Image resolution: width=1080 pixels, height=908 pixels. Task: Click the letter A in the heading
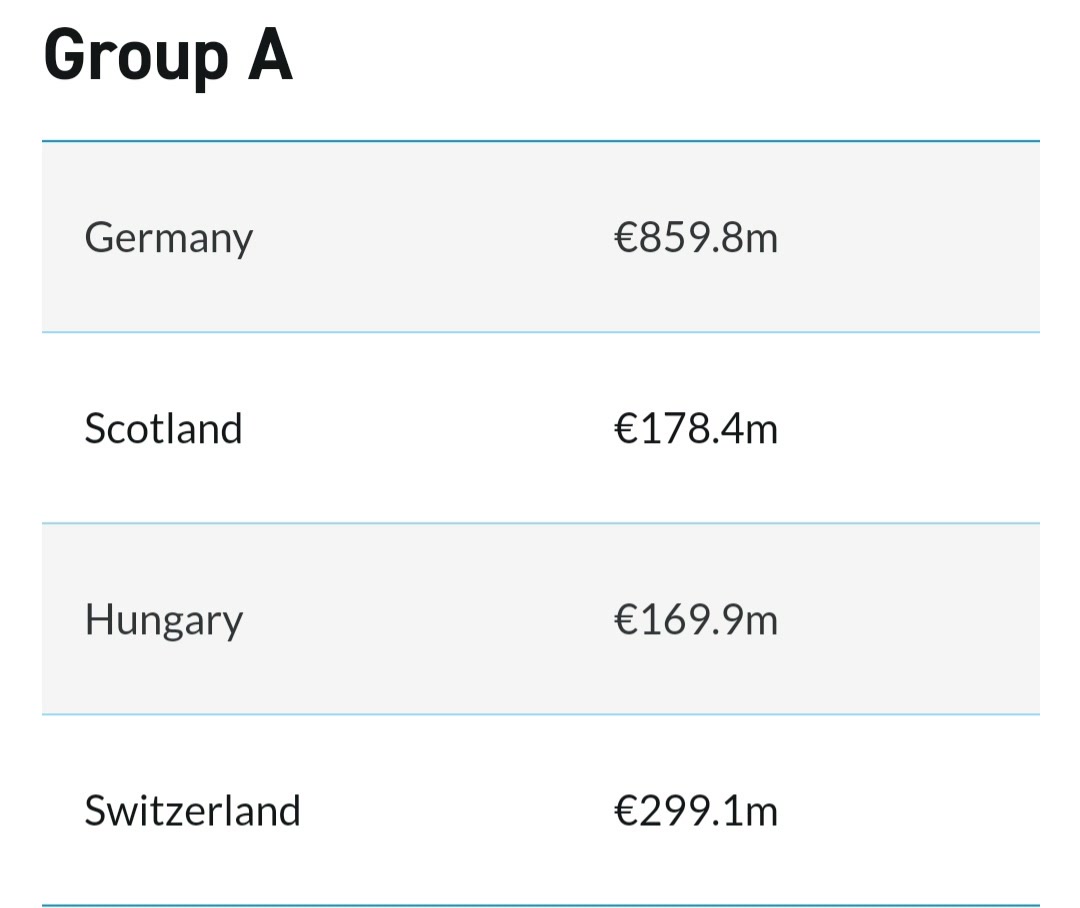click(270, 54)
